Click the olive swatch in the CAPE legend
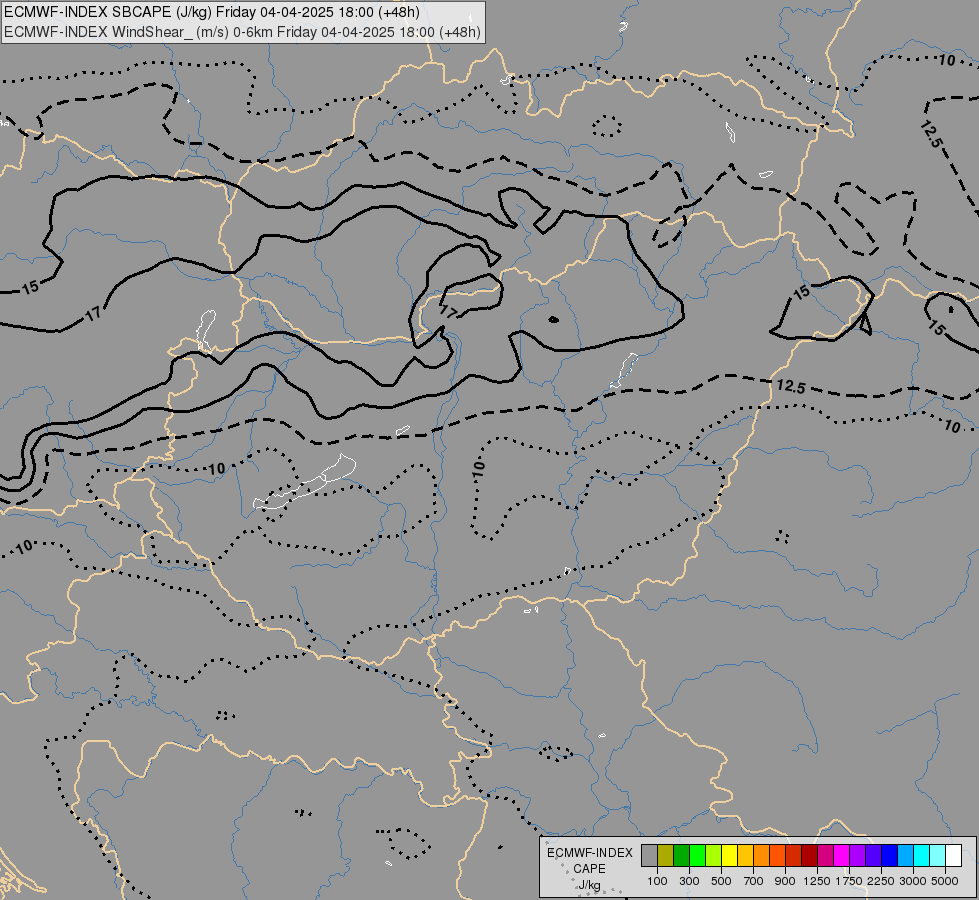 click(666, 856)
